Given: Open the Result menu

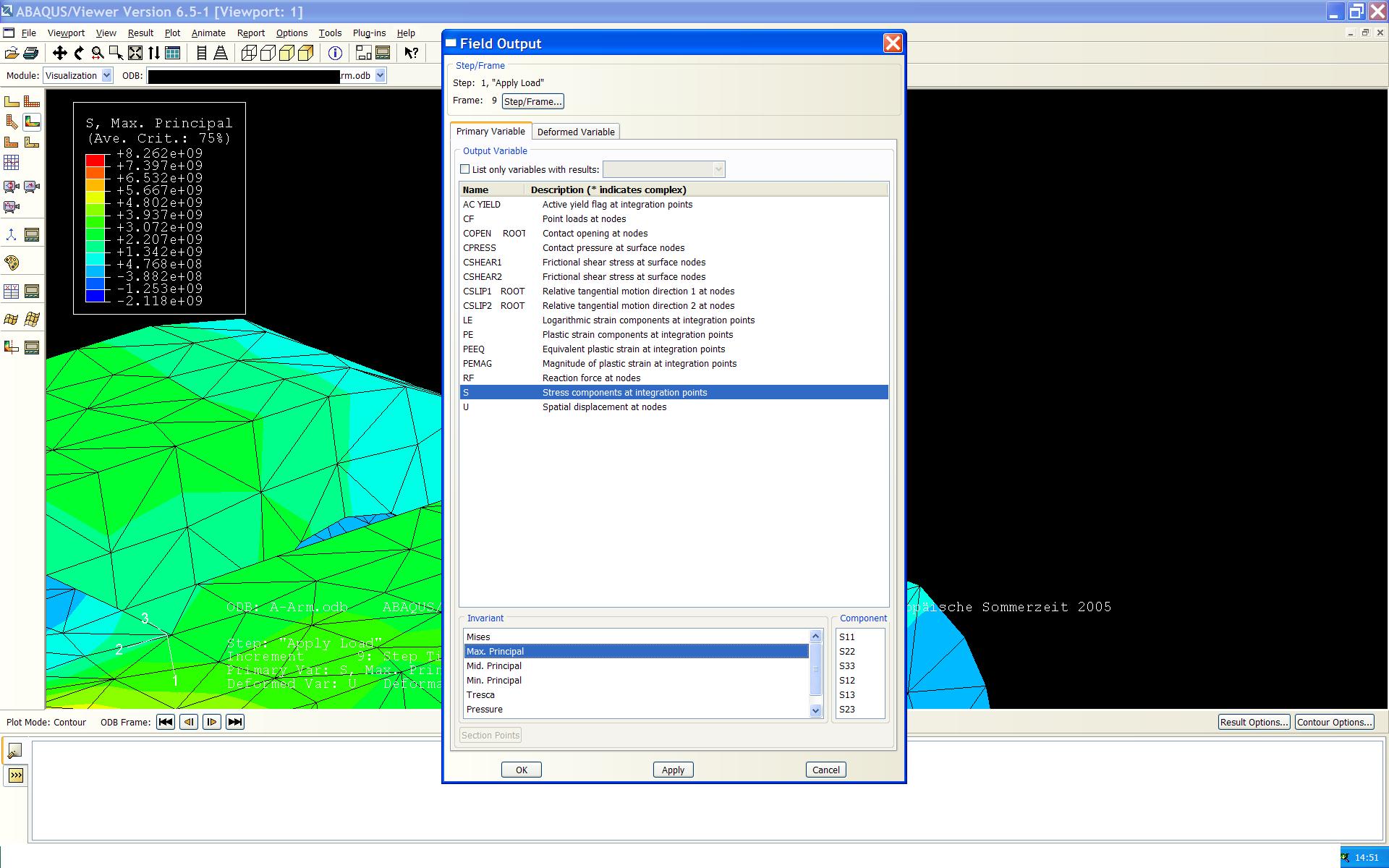Looking at the screenshot, I should tap(140, 33).
